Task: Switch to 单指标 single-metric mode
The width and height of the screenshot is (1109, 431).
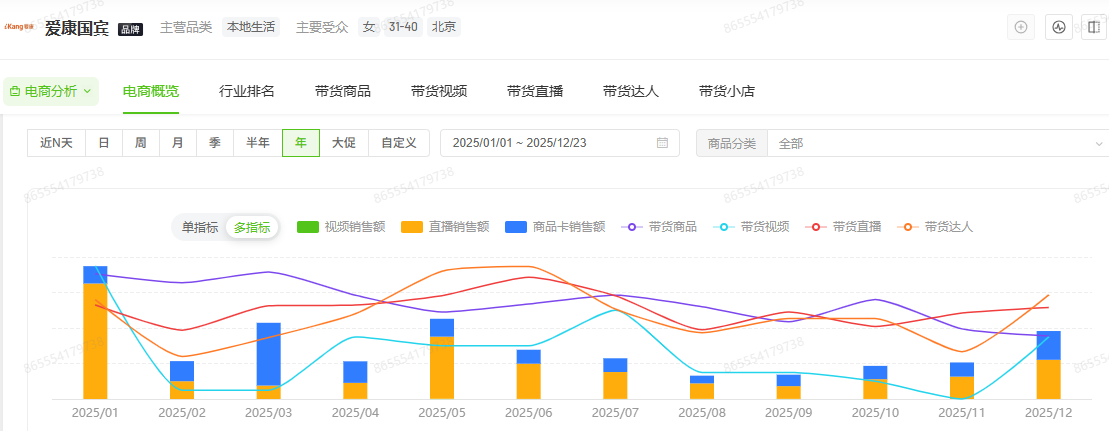Action: 199,227
